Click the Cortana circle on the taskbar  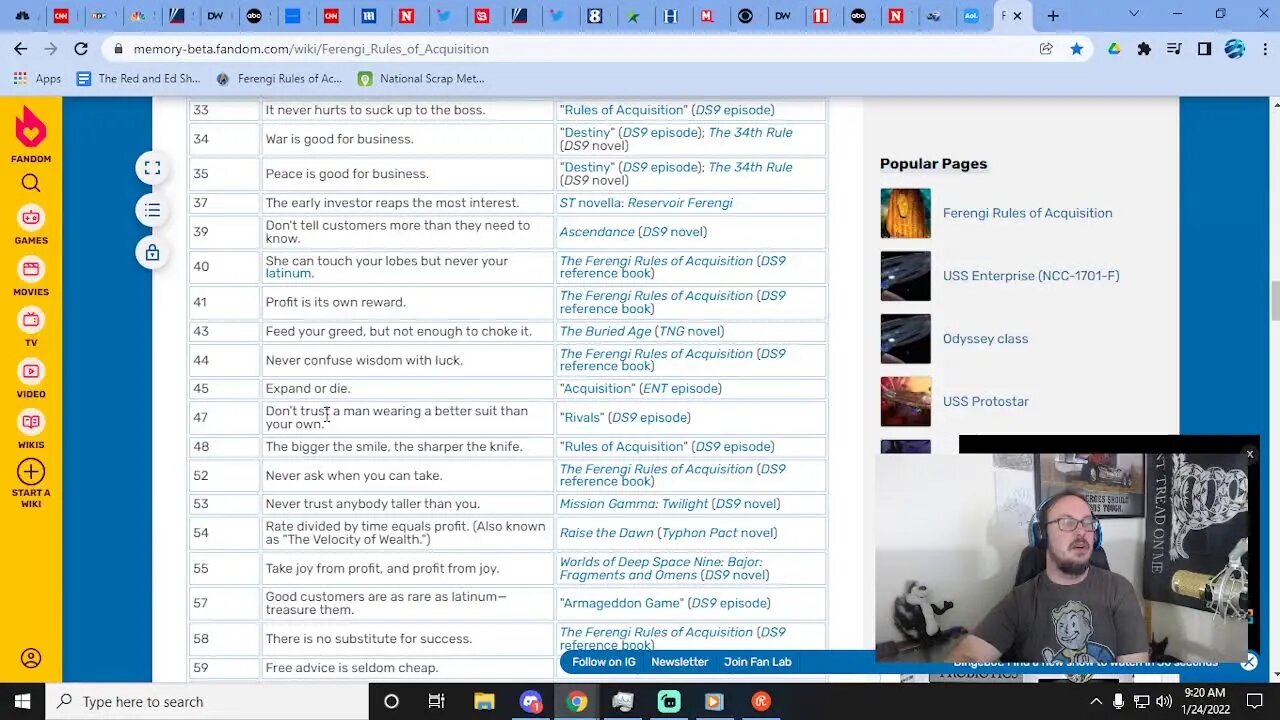click(391, 701)
